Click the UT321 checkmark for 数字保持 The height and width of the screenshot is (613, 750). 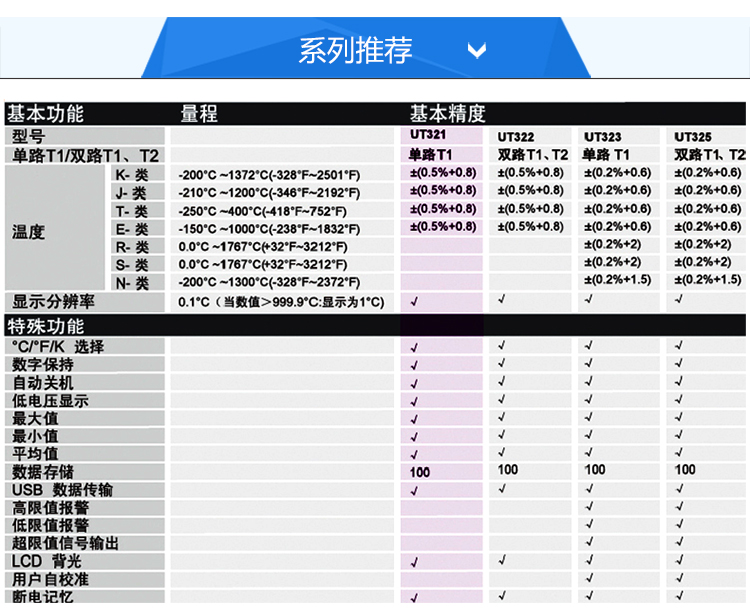point(414,365)
